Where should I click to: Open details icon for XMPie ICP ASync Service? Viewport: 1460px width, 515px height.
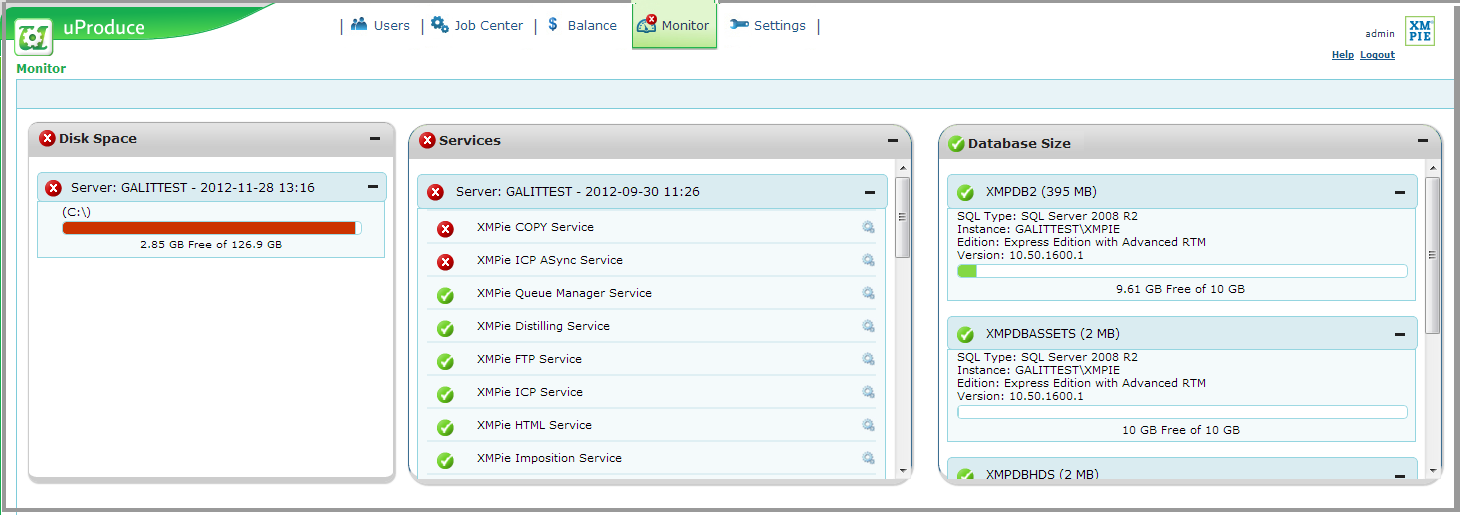[869, 260]
